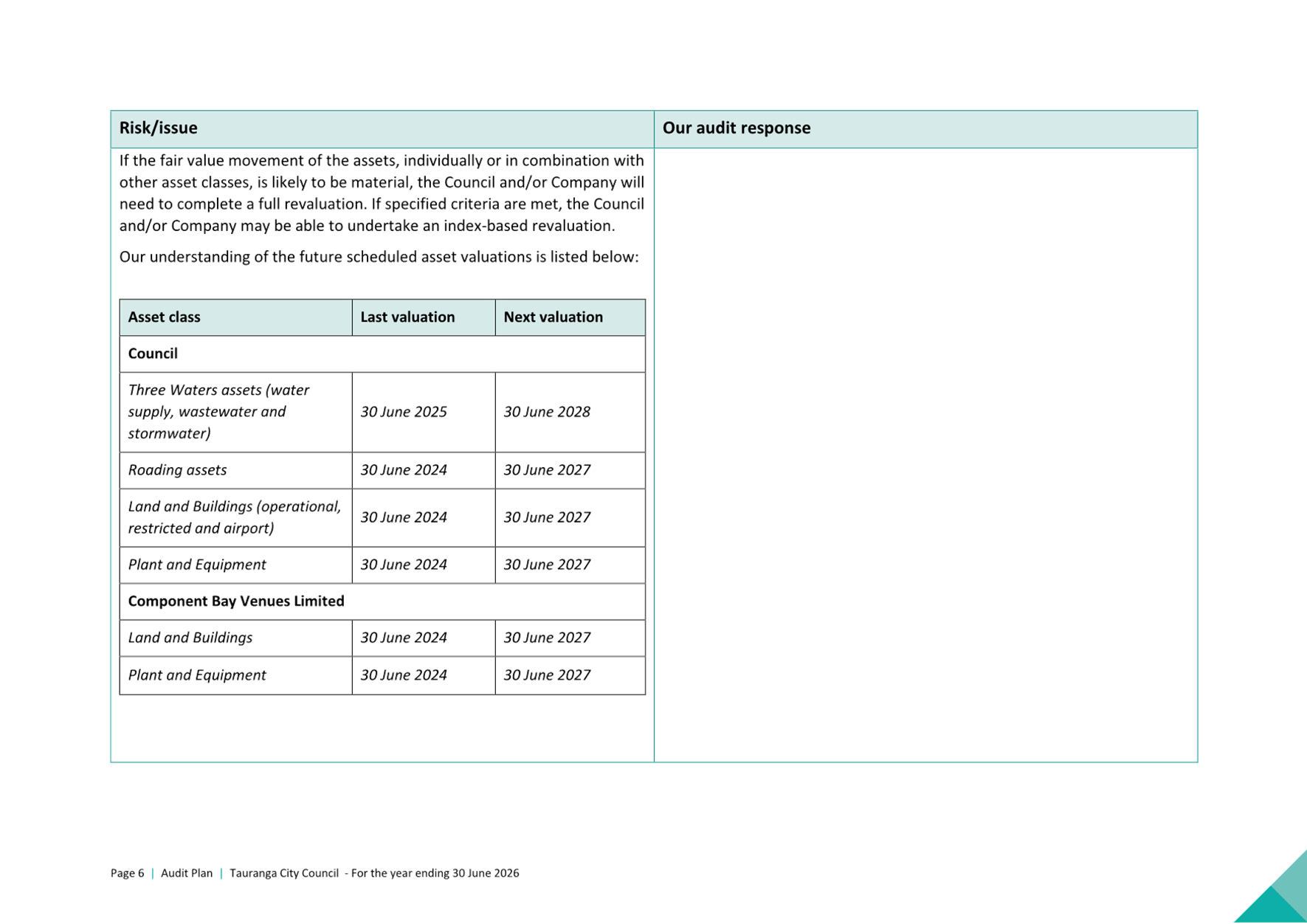Click Roading assets' next valuation date
This screenshot has height=924, width=1307.
click(547, 470)
